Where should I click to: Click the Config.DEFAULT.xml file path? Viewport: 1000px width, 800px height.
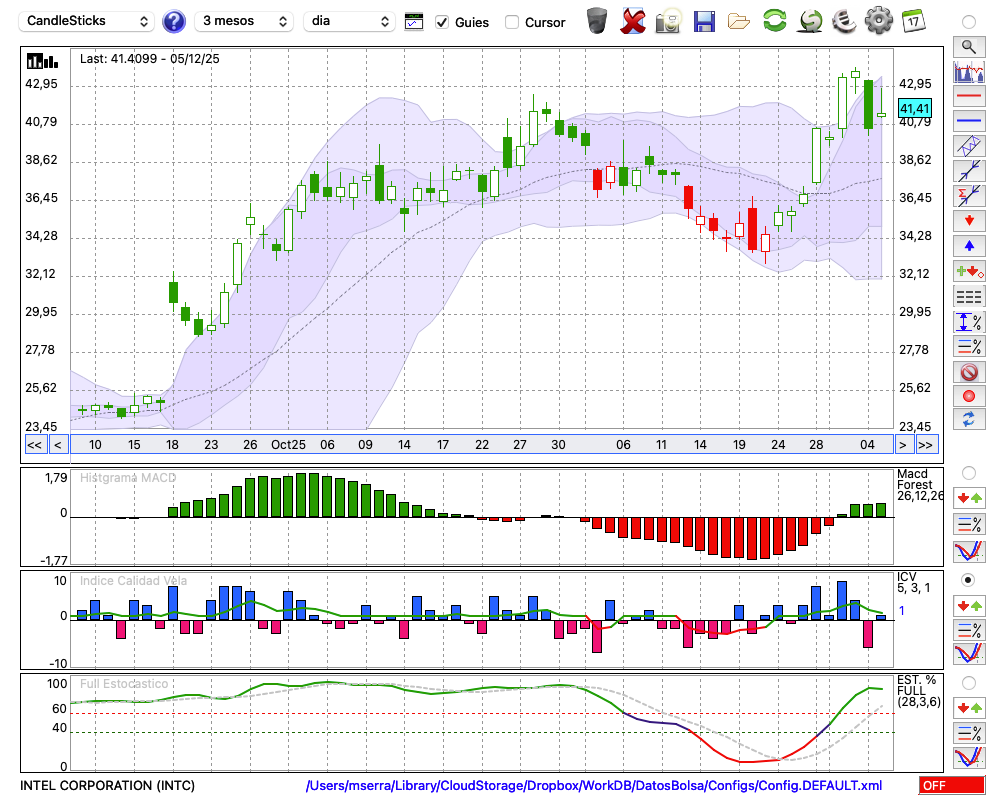pos(594,786)
